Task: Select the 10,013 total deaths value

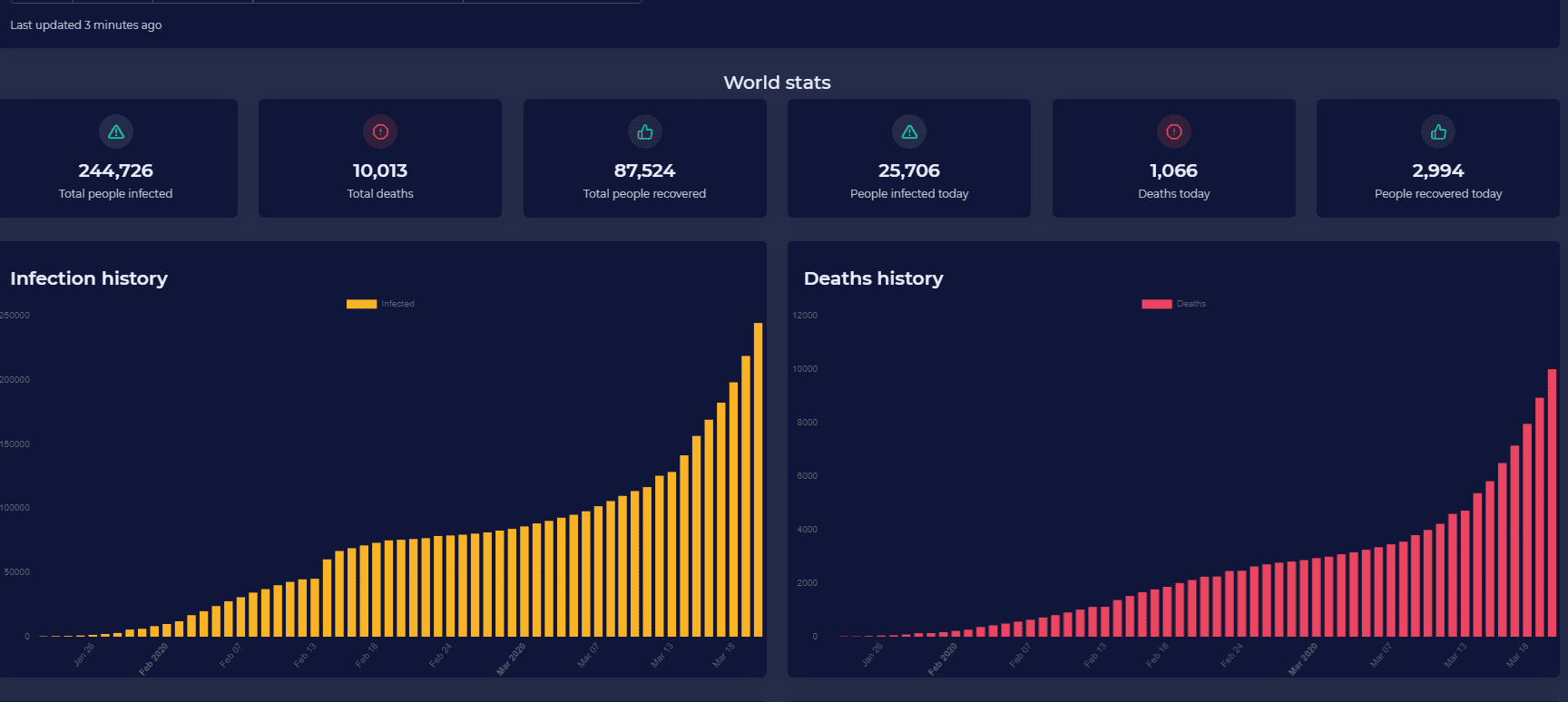Action: pos(380,171)
